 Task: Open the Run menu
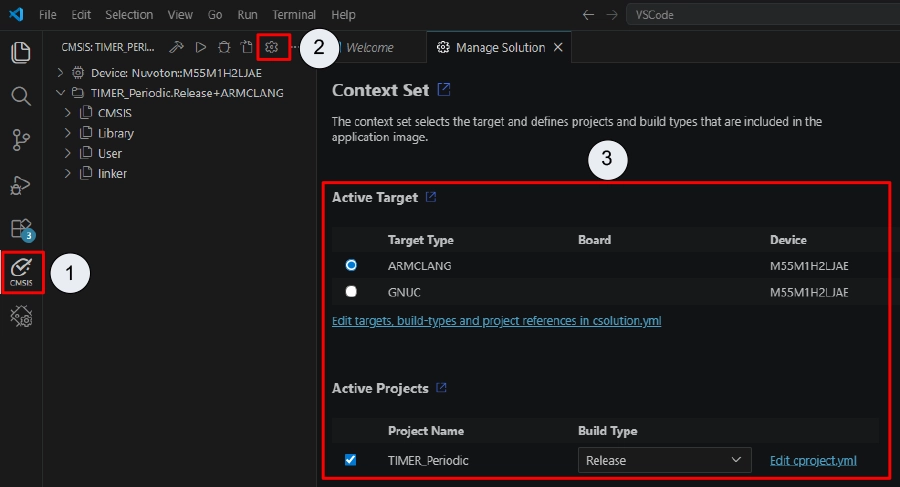coord(247,15)
